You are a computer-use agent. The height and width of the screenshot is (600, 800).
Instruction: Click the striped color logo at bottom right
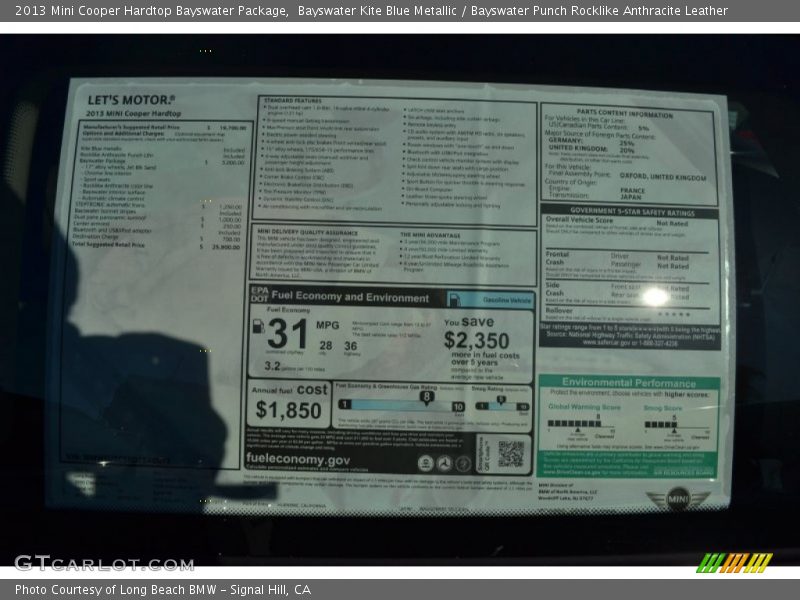click(x=735, y=562)
